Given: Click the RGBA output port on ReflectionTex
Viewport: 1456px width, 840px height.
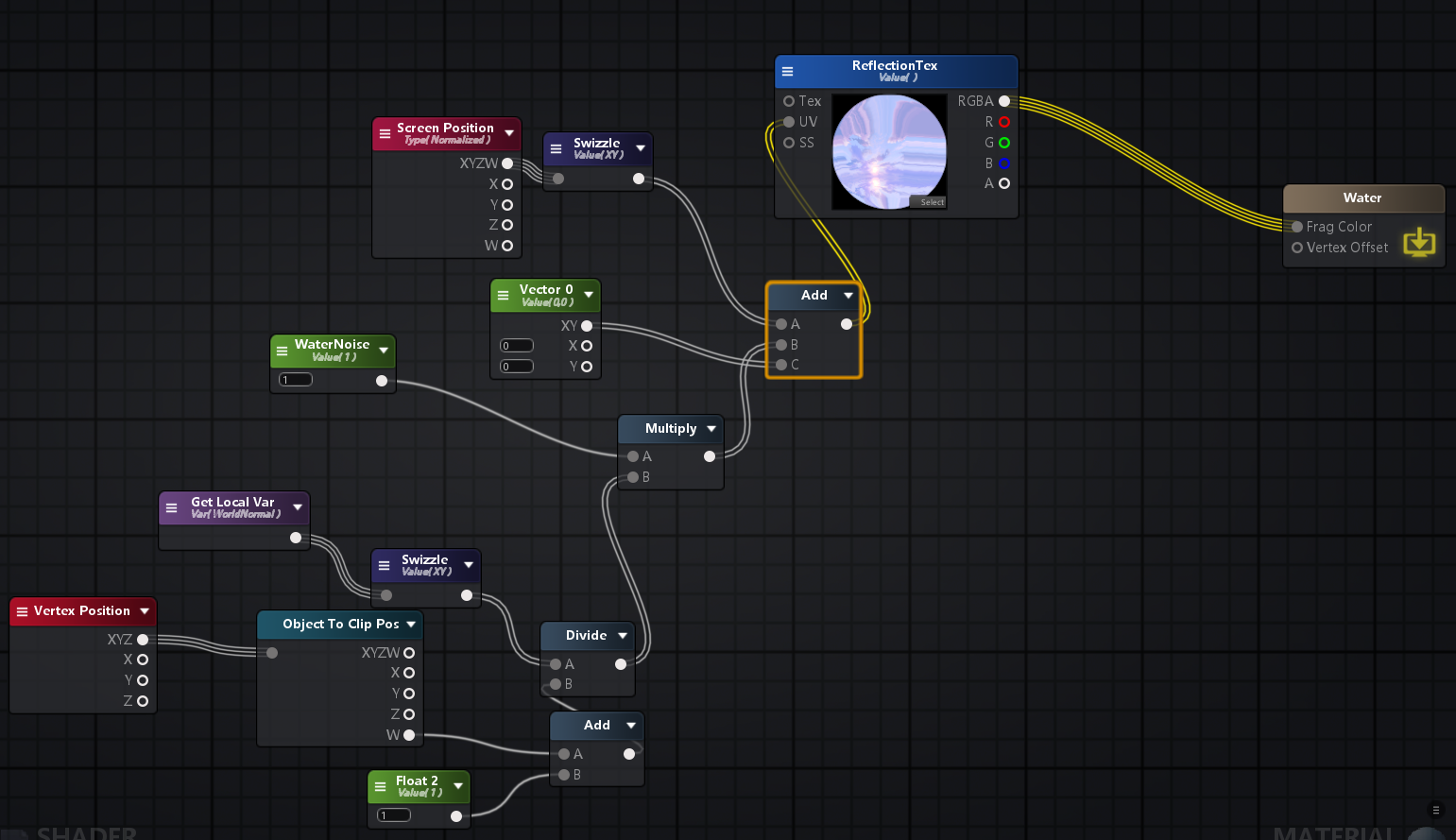Looking at the screenshot, I should pyautogui.click(x=1004, y=101).
